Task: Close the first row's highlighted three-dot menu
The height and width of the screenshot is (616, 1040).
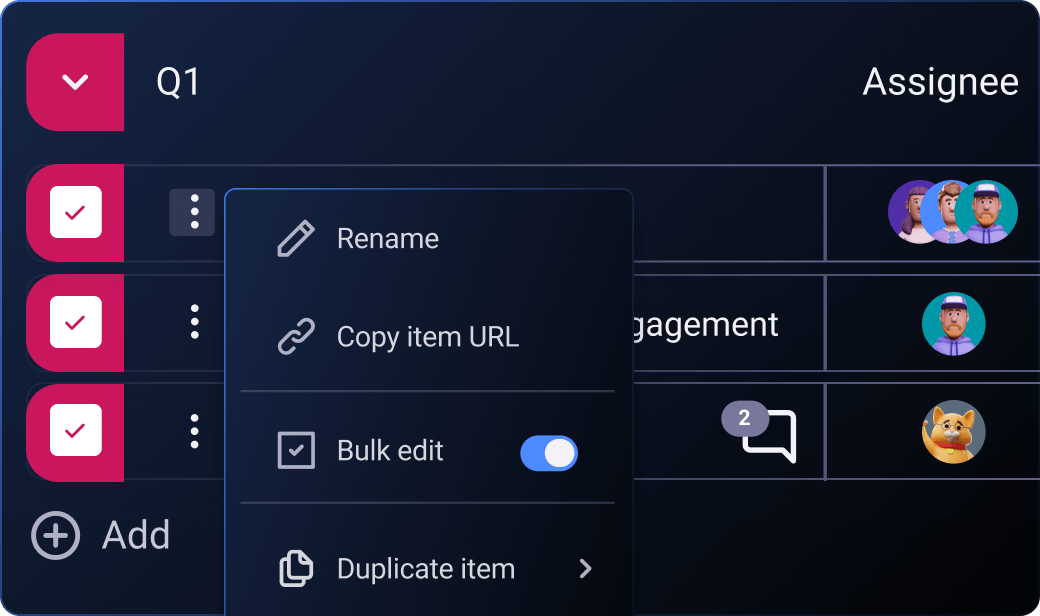Action: coord(192,212)
